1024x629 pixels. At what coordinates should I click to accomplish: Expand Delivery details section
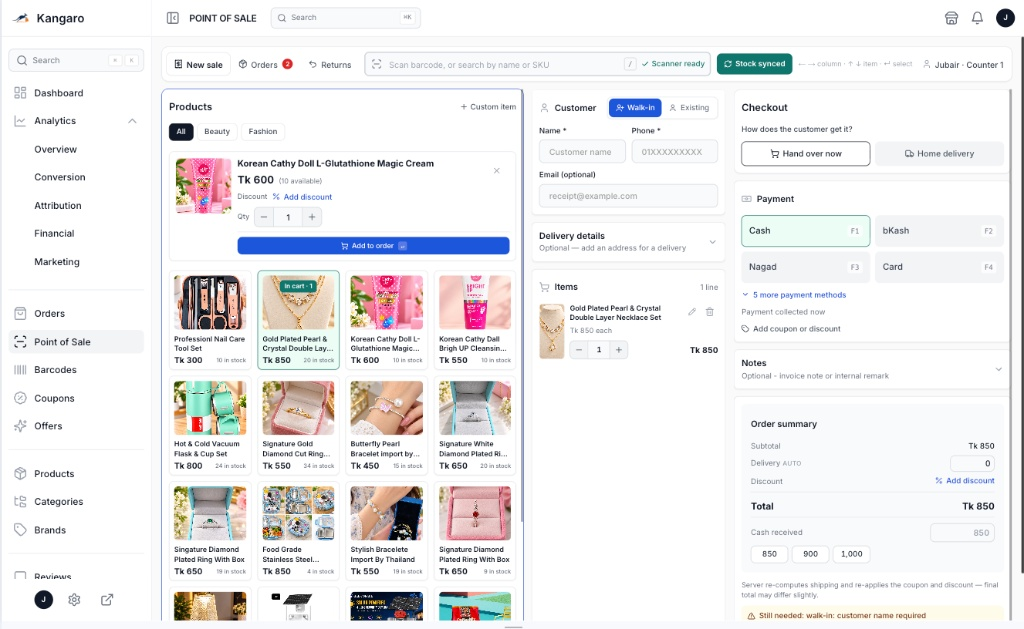628,241
